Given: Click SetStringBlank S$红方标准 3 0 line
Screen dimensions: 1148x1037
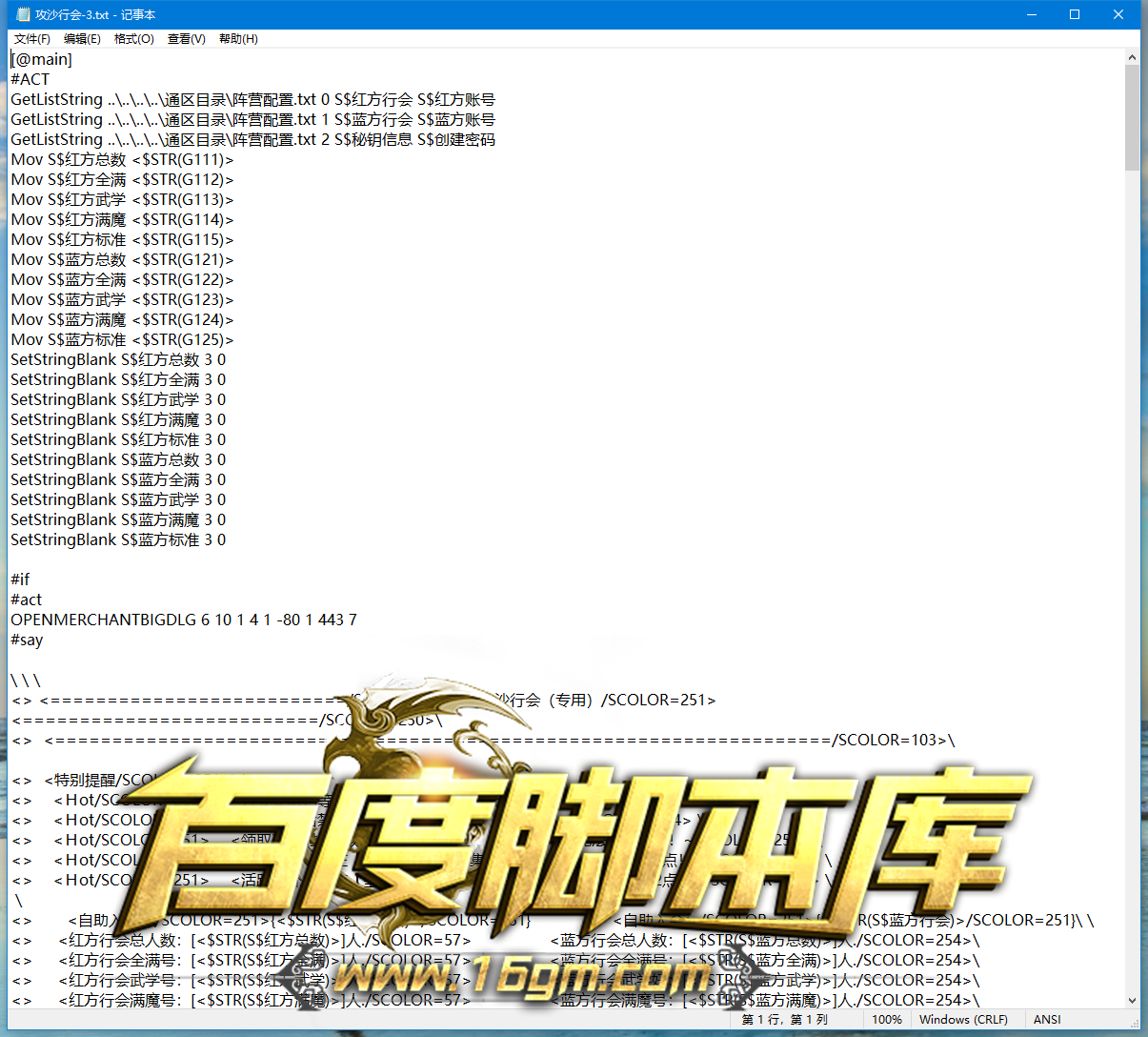Looking at the screenshot, I should pyautogui.click(x=118, y=439).
